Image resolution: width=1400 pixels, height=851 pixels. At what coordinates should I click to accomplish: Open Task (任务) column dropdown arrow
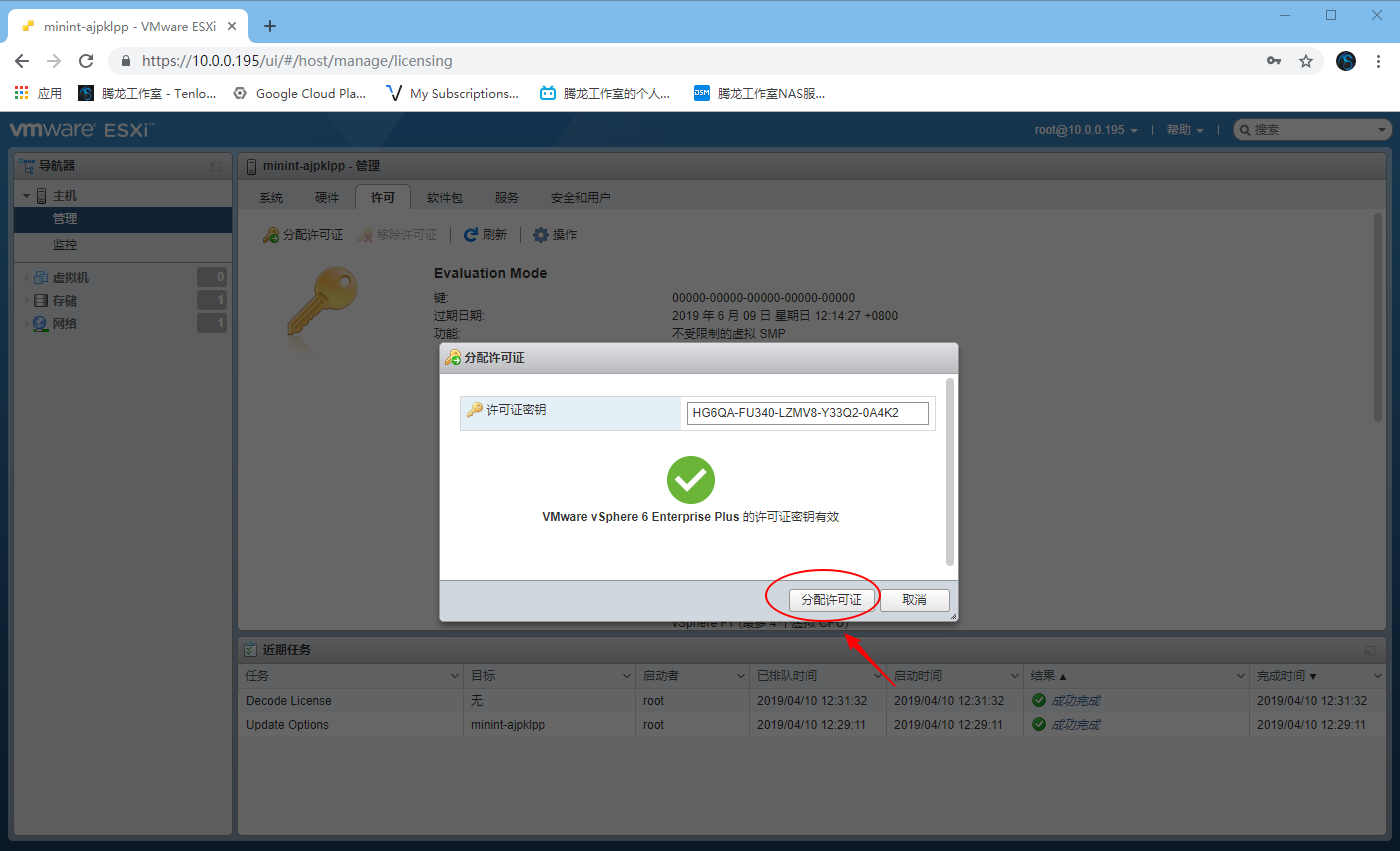pos(455,676)
